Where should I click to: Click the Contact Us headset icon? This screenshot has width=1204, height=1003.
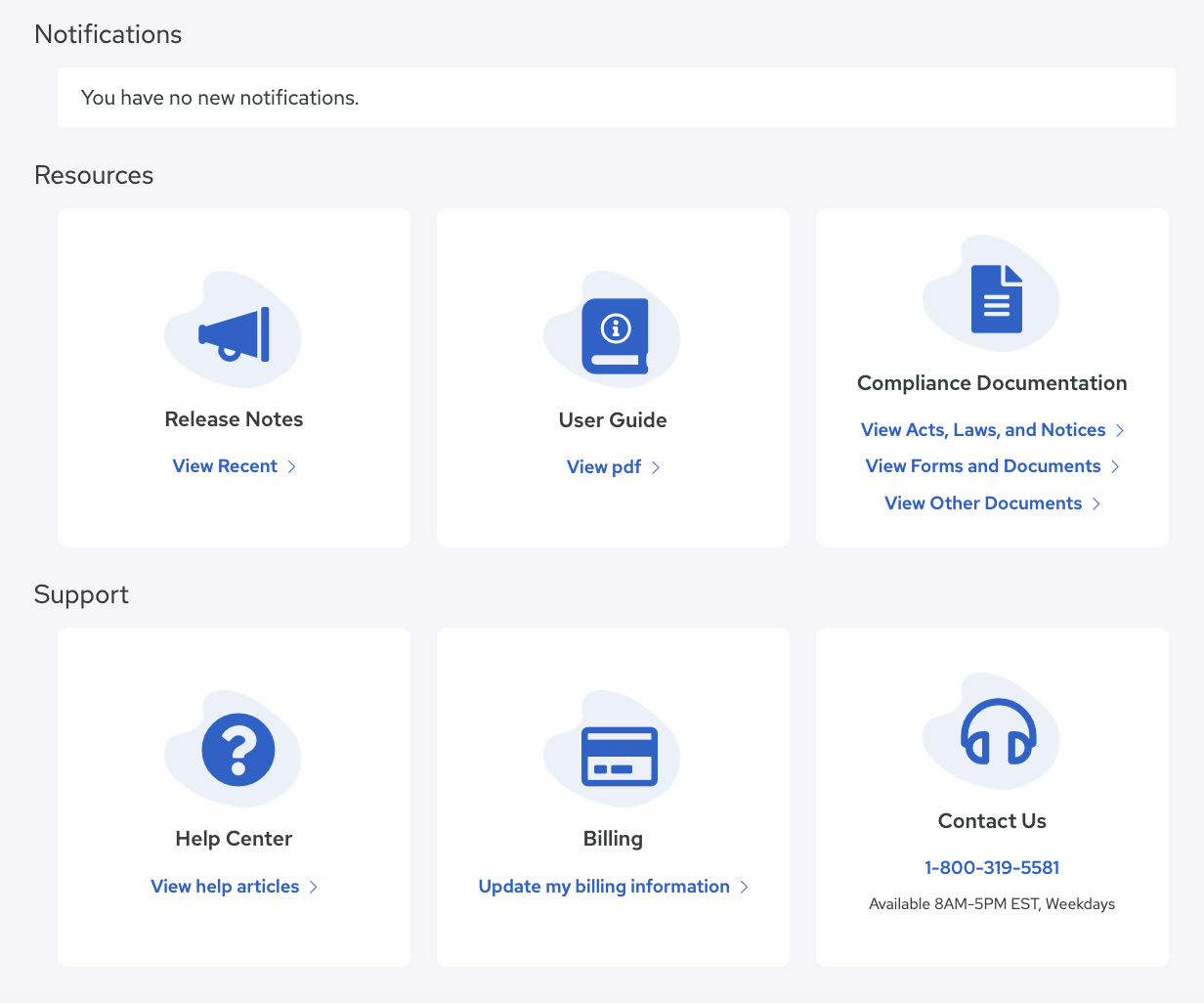(x=998, y=732)
